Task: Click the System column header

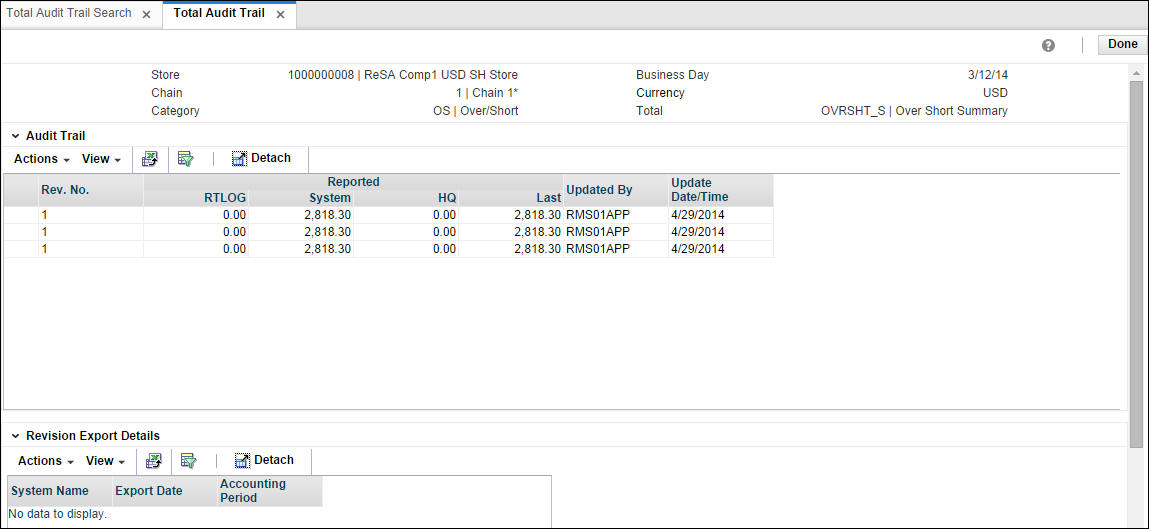Action: click(x=301, y=198)
